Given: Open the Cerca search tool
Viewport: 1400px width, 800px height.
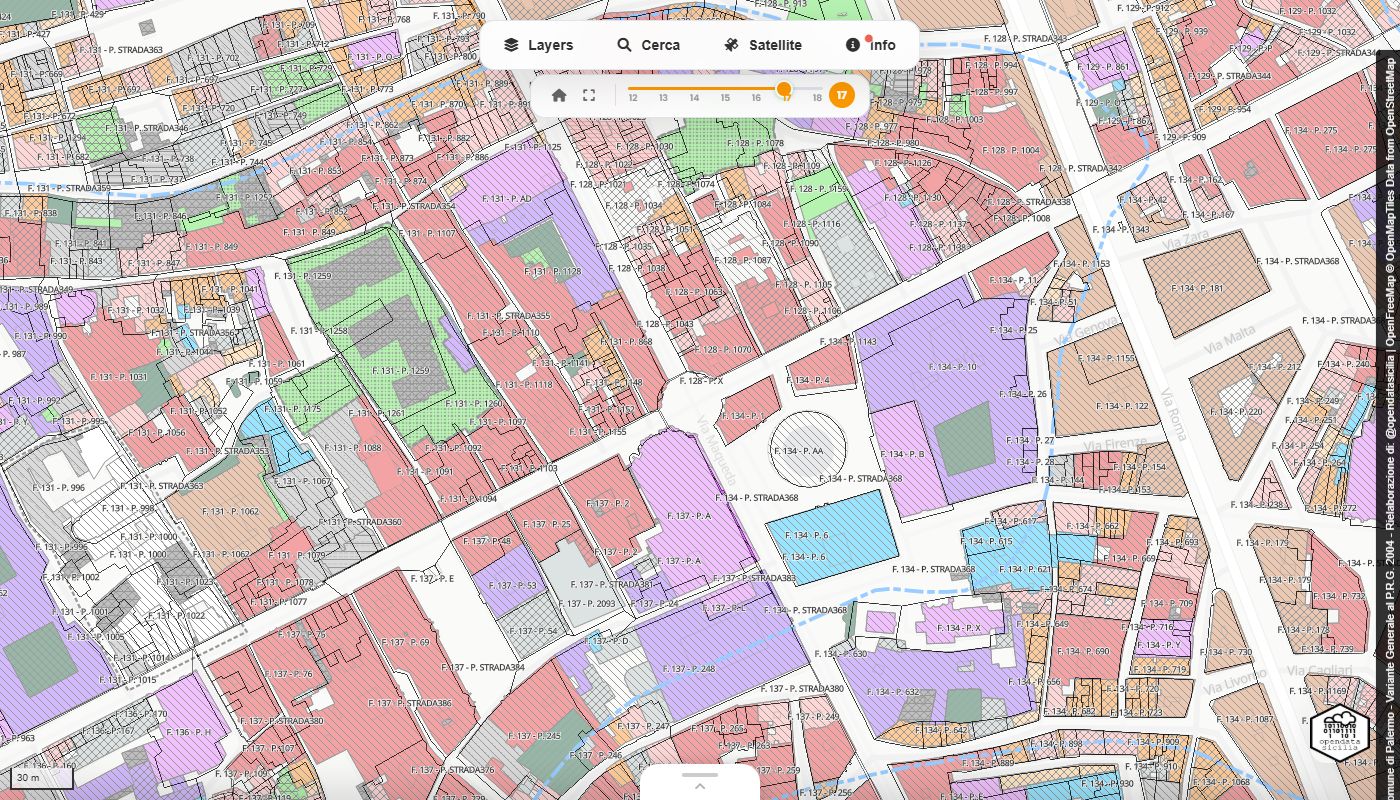Looking at the screenshot, I should click(648, 45).
